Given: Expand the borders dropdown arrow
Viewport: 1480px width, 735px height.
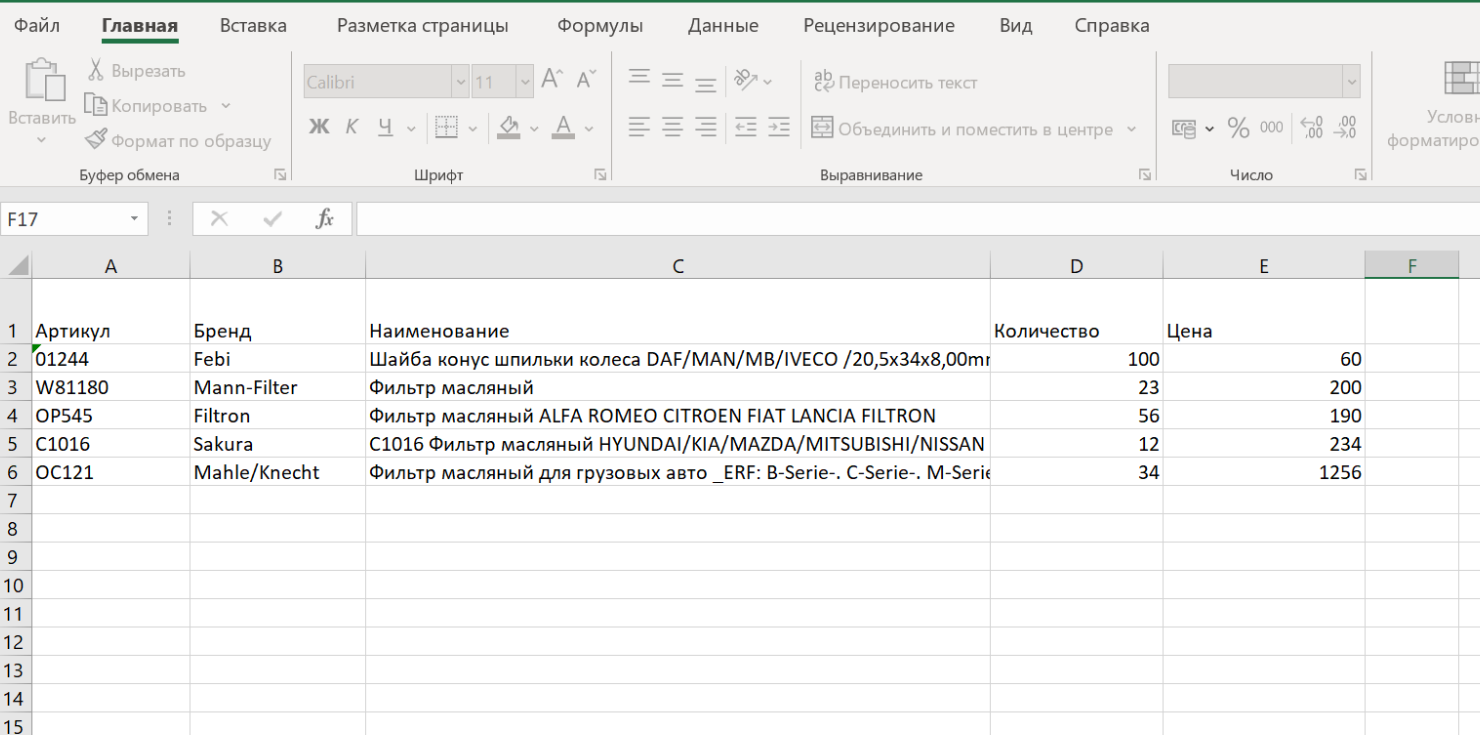Looking at the screenshot, I should pyautogui.click(x=472, y=128).
